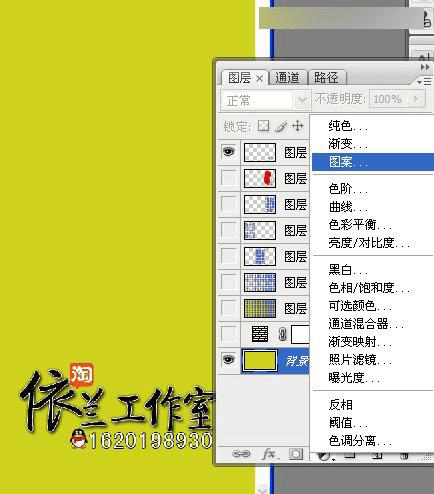This screenshot has width=434, height=494.
Task: Open the layers panel options menu
Action: pyautogui.click(x=425, y=81)
